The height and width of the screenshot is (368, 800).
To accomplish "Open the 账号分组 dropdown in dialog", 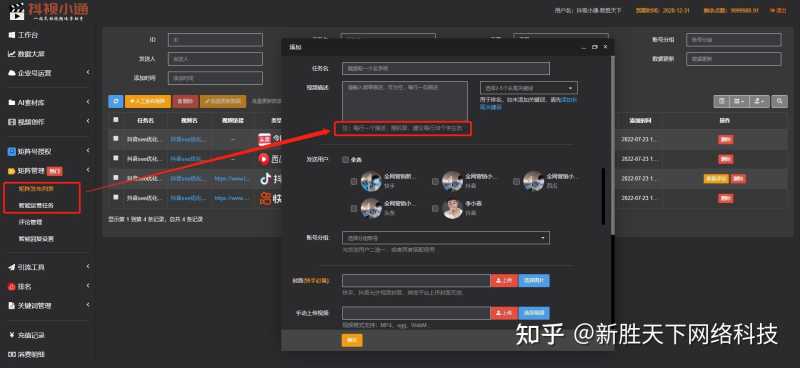I will pyautogui.click(x=445, y=238).
